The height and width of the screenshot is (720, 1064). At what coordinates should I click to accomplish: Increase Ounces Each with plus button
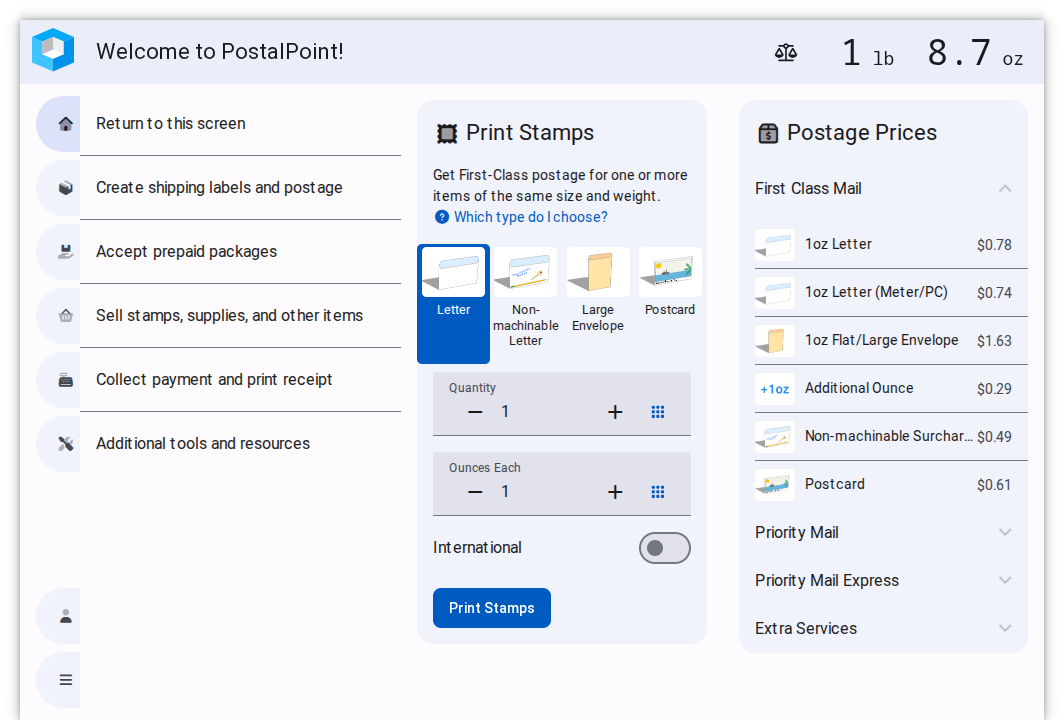click(x=615, y=492)
